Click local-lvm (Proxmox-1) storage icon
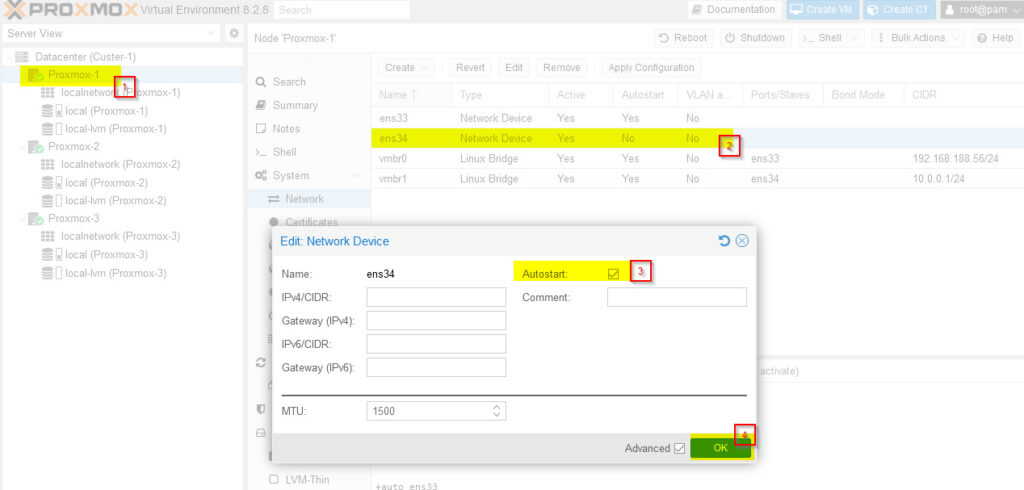The width and height of the screenshot is (1024, 490). 52,129
